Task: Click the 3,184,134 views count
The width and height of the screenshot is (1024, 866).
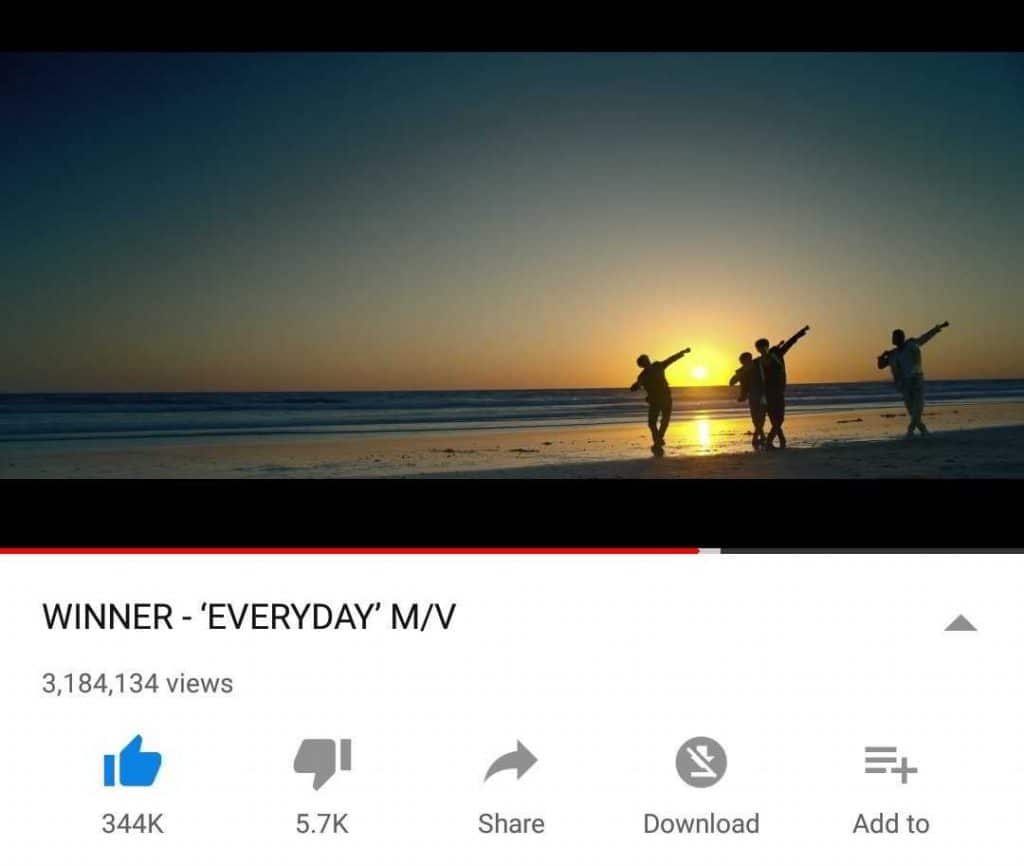Action: (x=137, y=684)
